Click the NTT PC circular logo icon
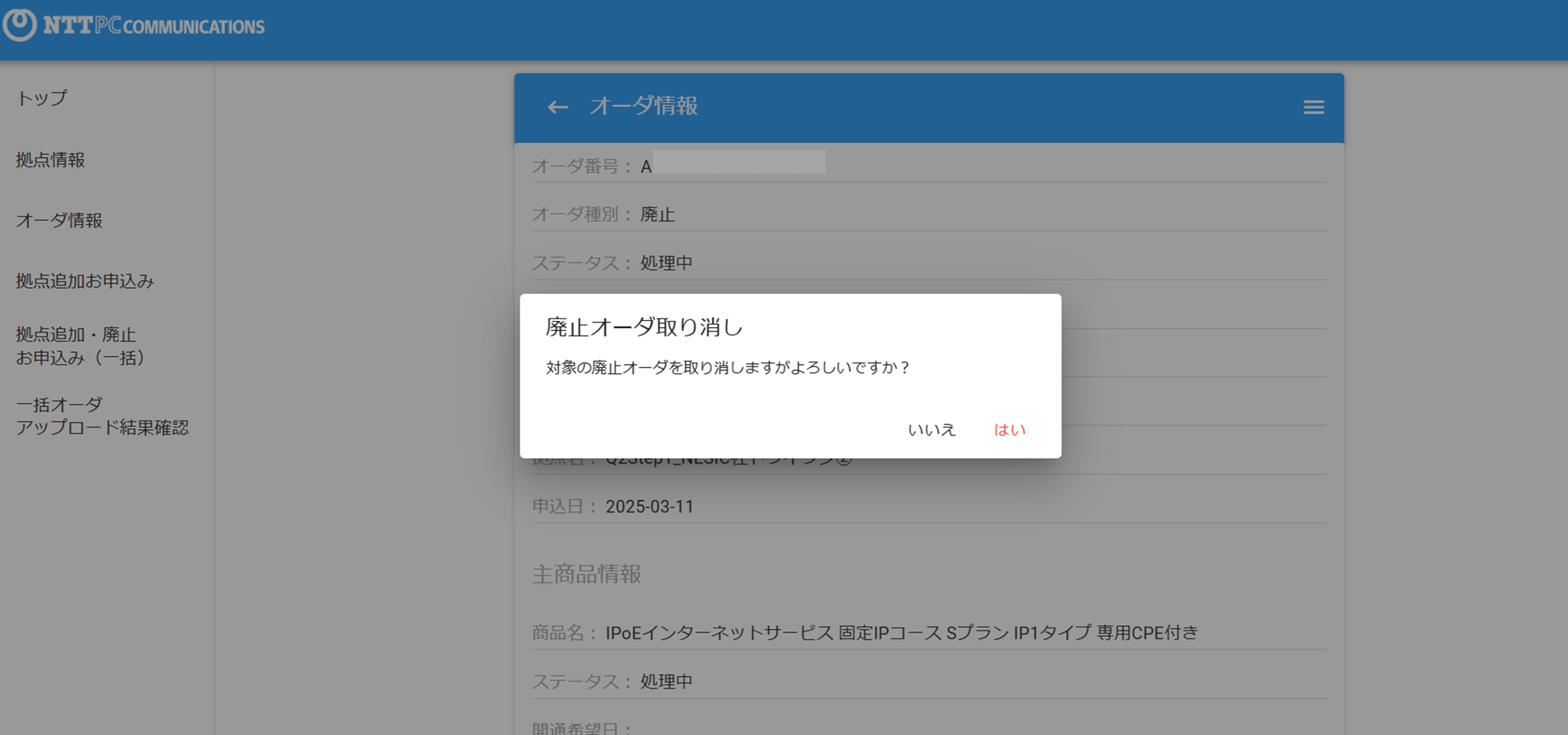The height and width of the screenshot is (735, 1568). pos(20,24)
